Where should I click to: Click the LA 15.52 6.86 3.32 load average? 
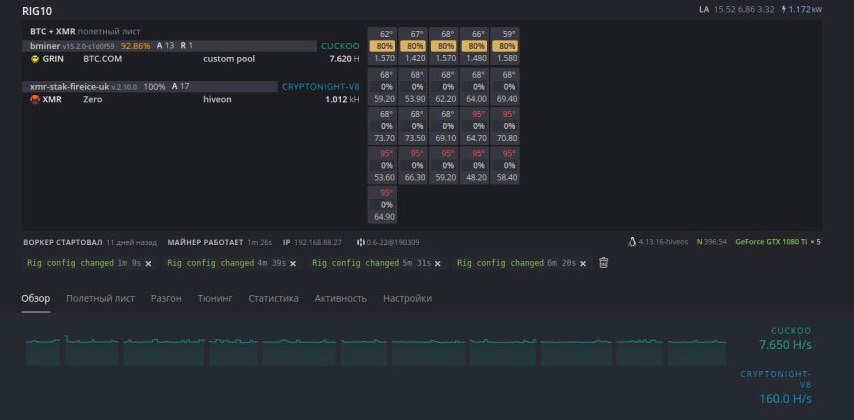736,10
